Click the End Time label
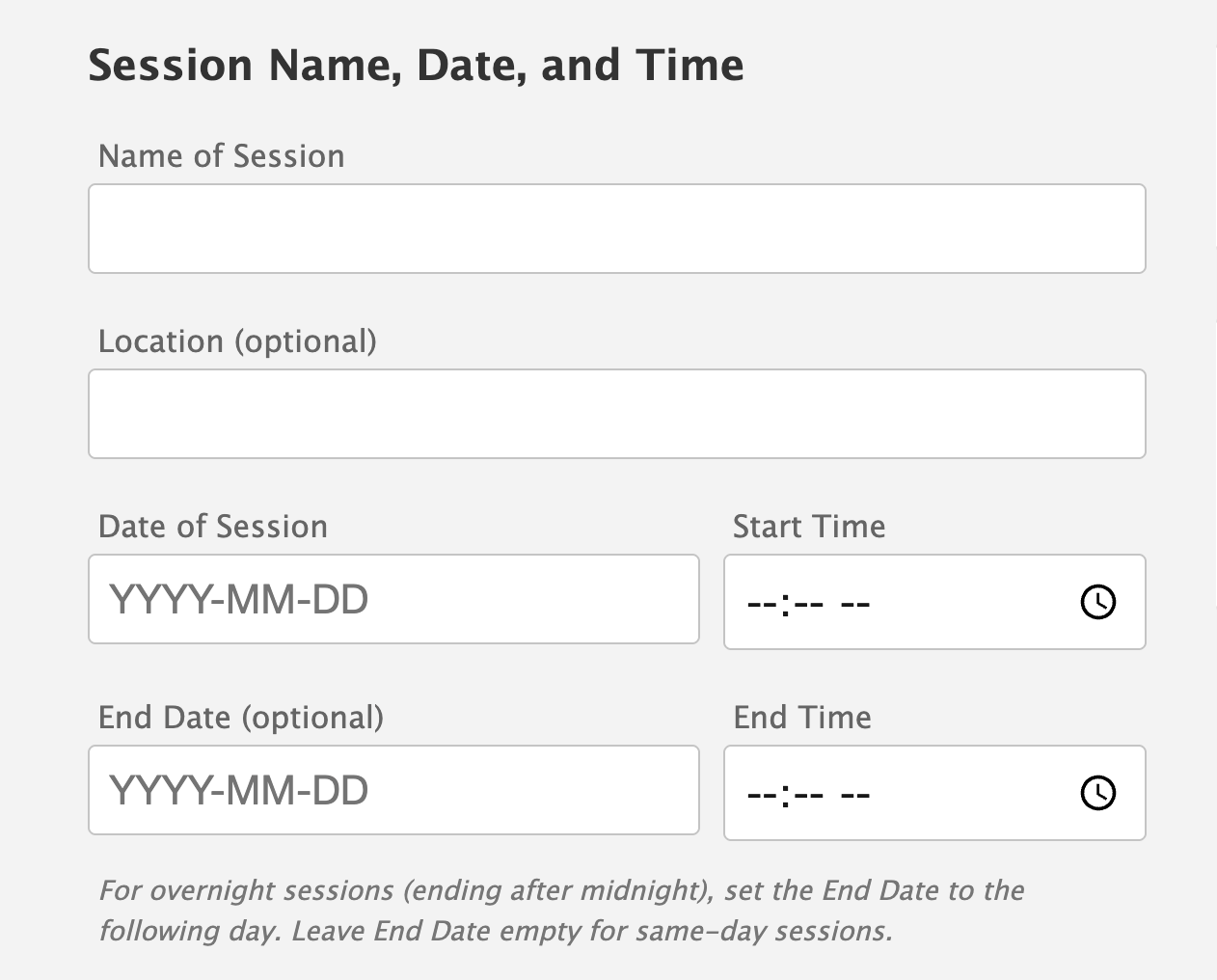1217x980 pixels. (801, 717)
